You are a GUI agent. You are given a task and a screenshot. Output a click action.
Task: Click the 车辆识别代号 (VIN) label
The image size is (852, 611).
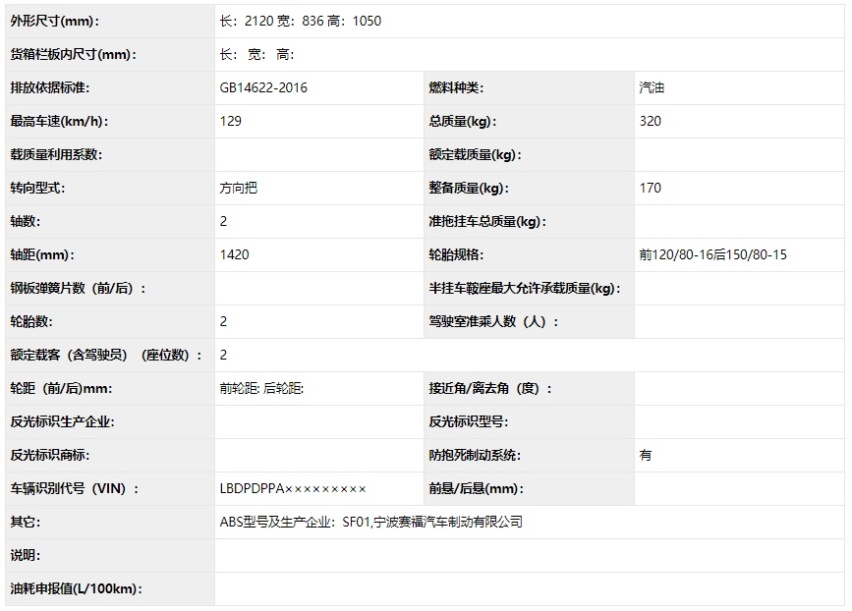[74, 489]
